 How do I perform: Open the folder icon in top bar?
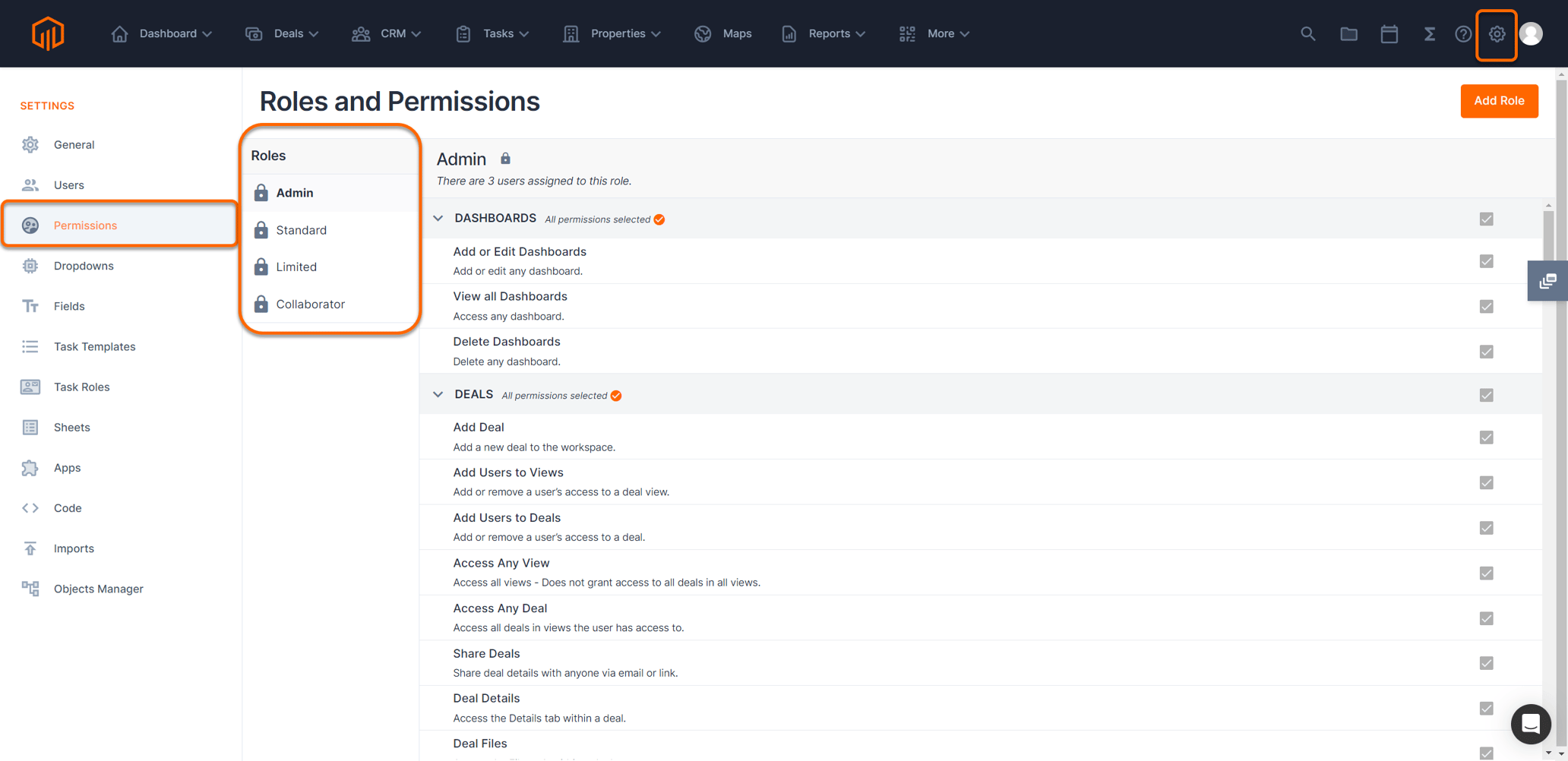(1348, 33)
